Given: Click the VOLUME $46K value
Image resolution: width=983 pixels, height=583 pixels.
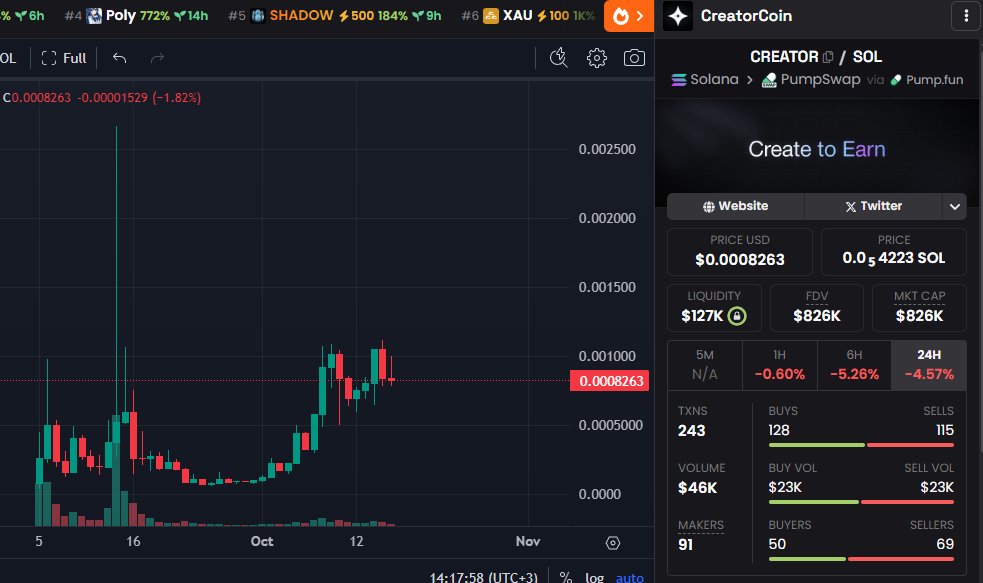Looking at the screenshot, I should tap(697, 488).
